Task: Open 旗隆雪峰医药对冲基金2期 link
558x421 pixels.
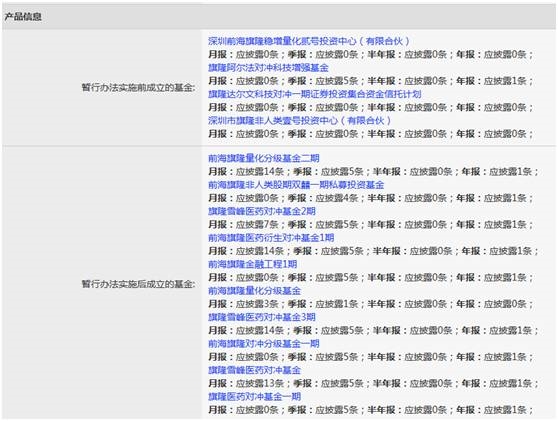Action: tap(262, 211)
